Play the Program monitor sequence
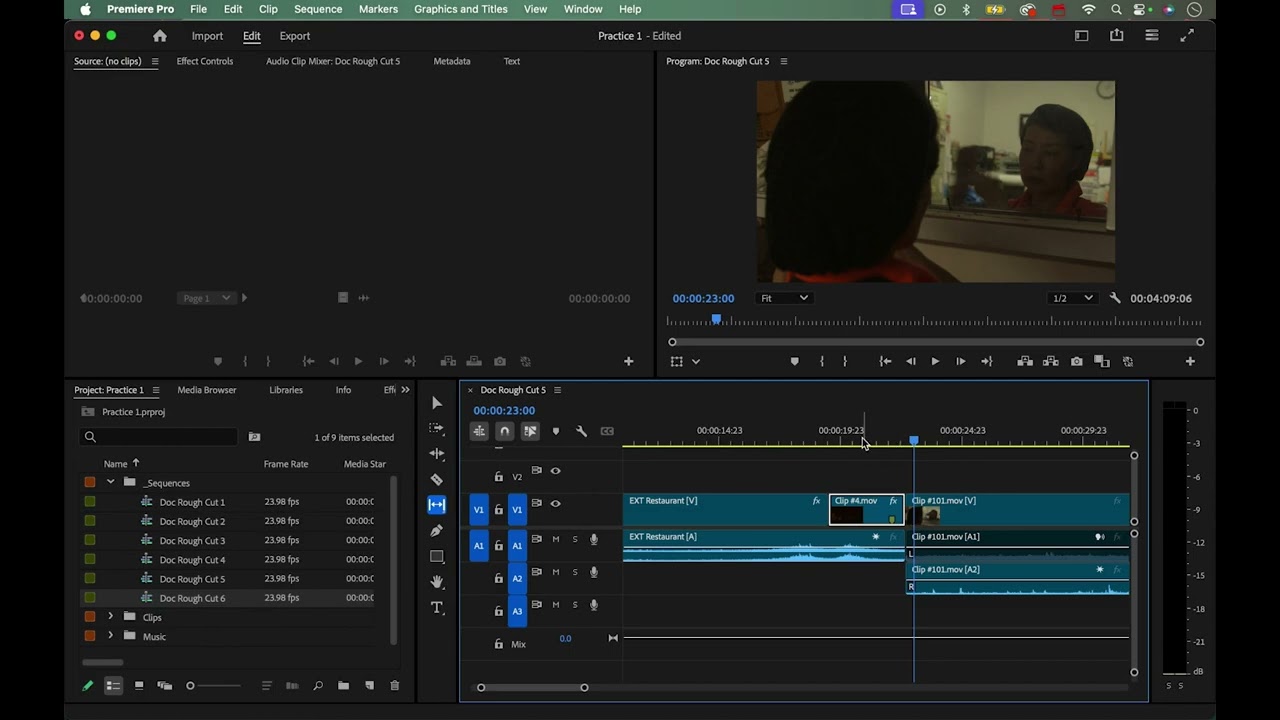This screenshot has height=720, width=1280. point(935,361)
